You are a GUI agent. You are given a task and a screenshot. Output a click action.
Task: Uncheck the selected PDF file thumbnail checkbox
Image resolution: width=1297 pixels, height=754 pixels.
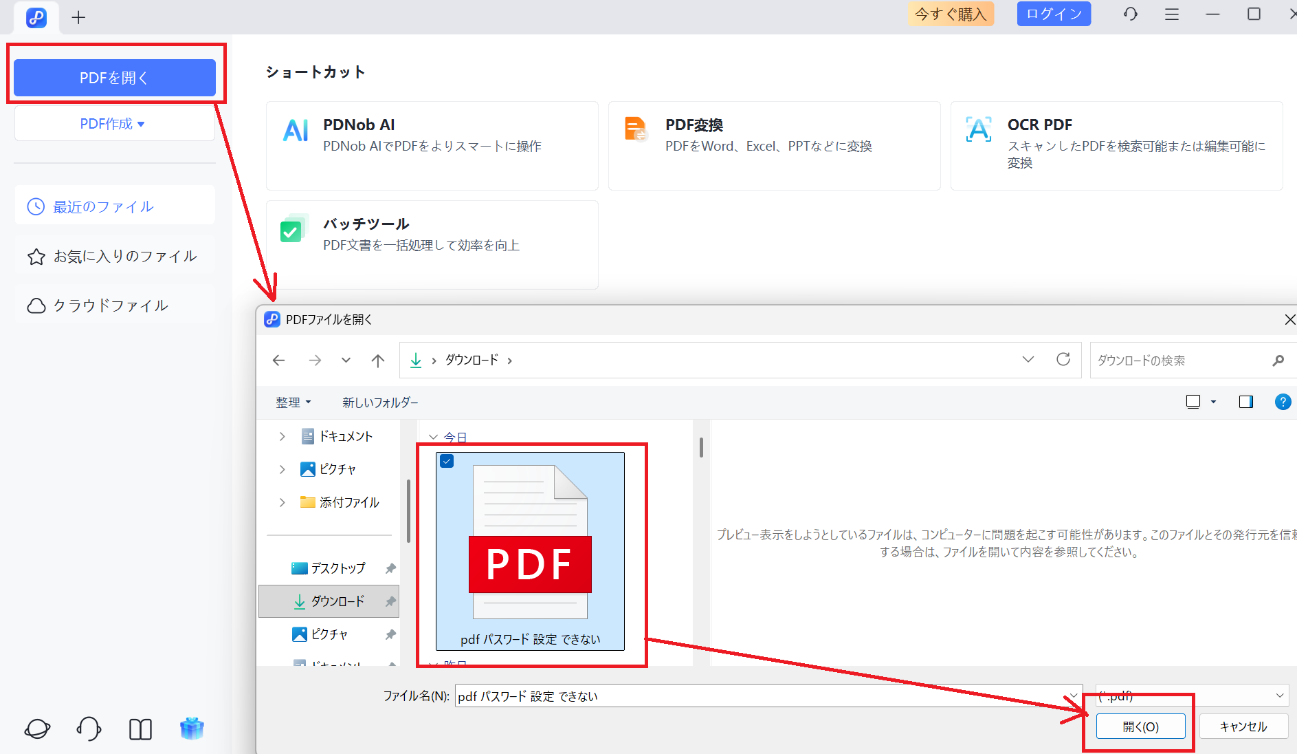tap(447, 462)
